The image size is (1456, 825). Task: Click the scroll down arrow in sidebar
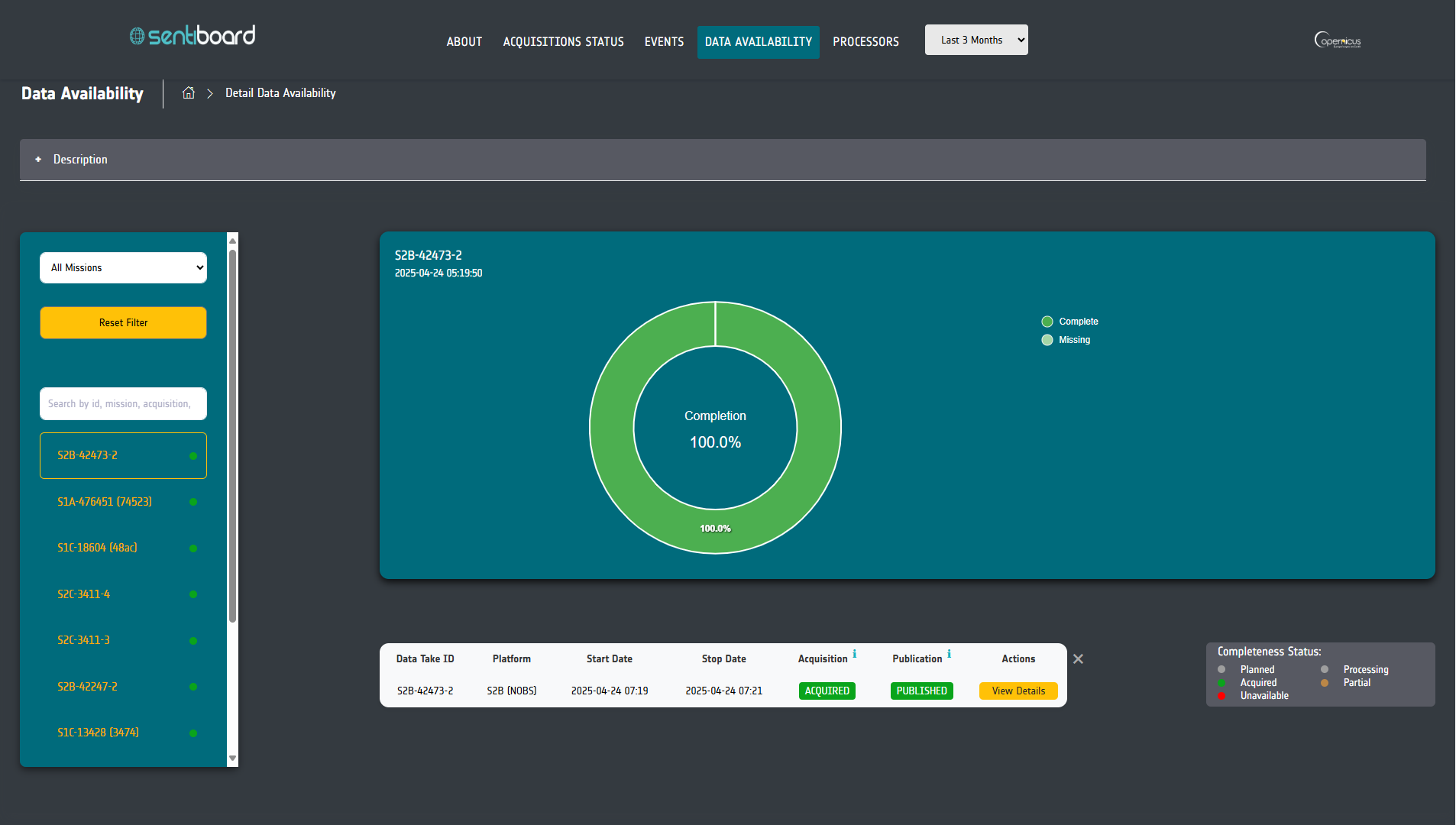[233, 759]
